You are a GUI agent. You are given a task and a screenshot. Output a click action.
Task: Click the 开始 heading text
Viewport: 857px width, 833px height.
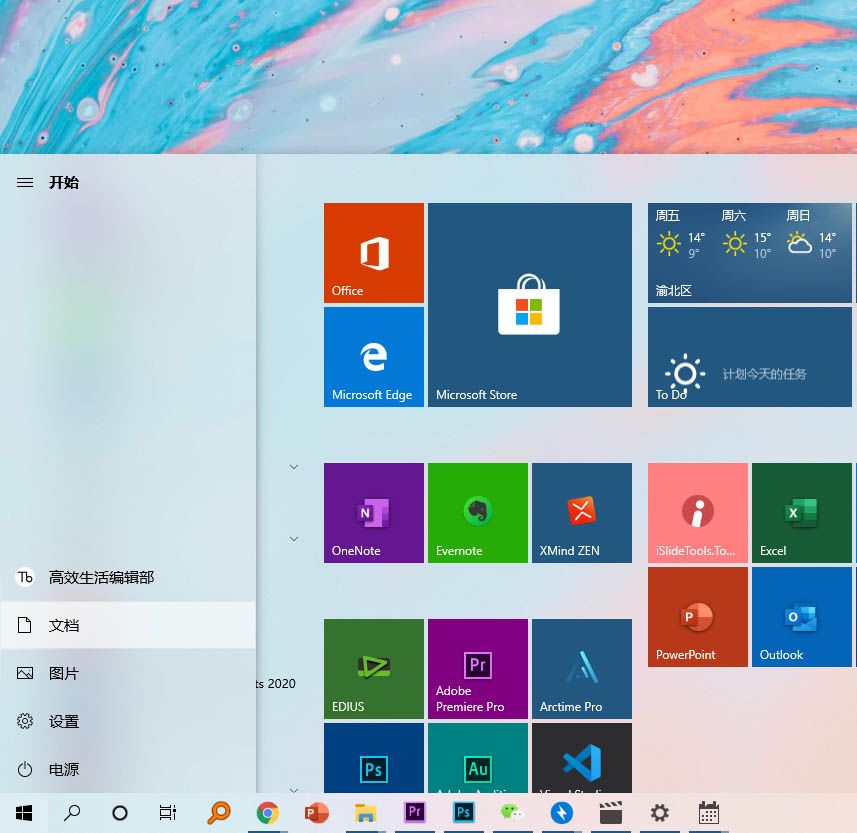pos(64,183)
